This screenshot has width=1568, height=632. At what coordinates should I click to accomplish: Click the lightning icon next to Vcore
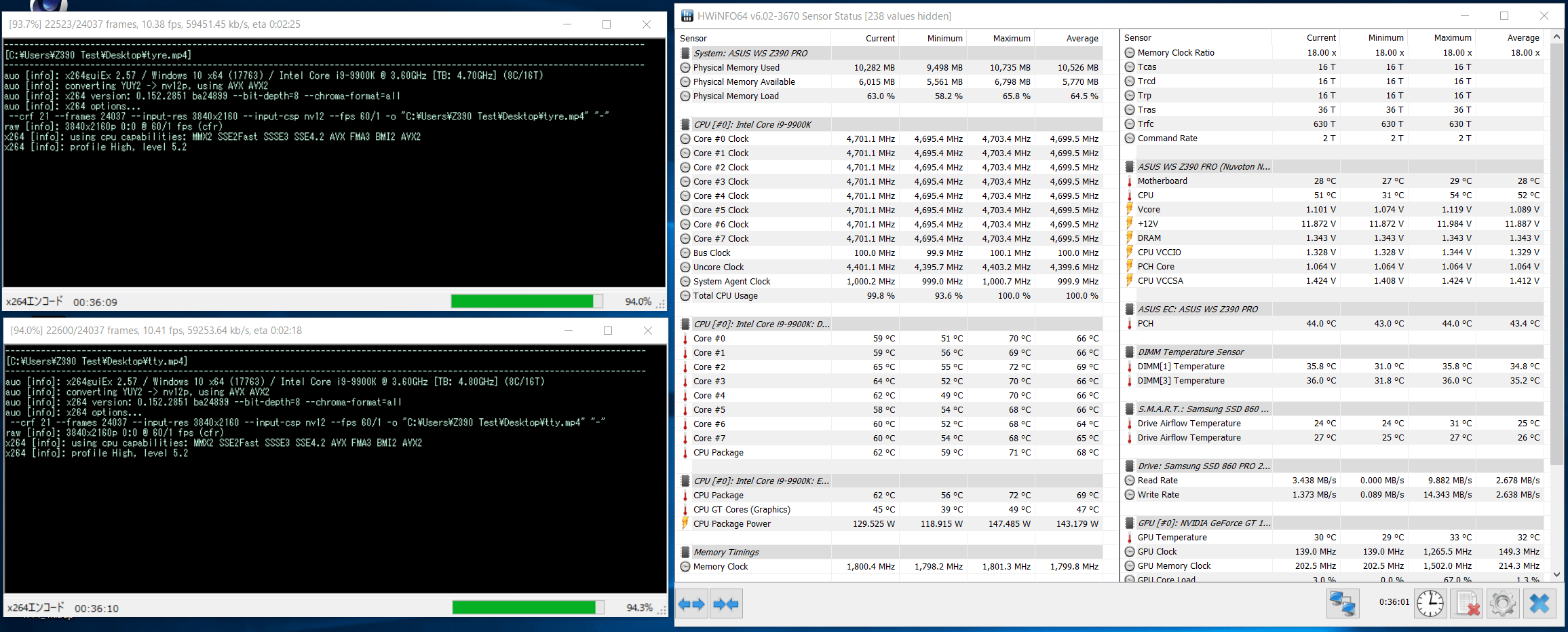coord(1130,209)
